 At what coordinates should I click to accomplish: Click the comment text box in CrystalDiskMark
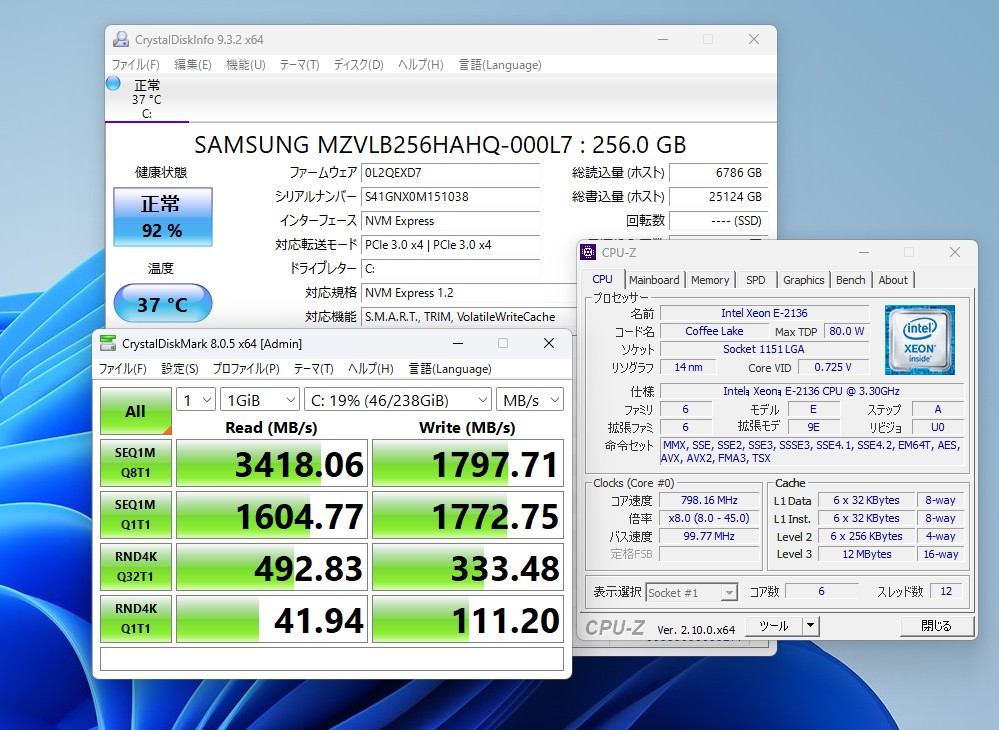pyautogui.click(x=332, y=659)
